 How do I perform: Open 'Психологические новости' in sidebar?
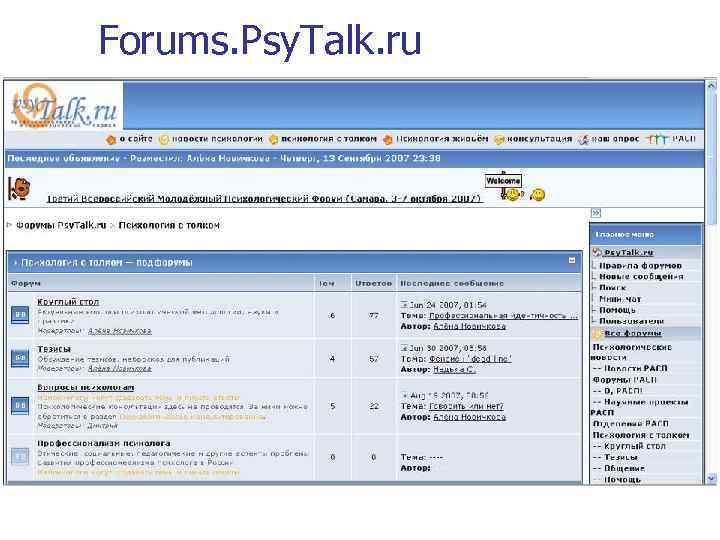632,352
